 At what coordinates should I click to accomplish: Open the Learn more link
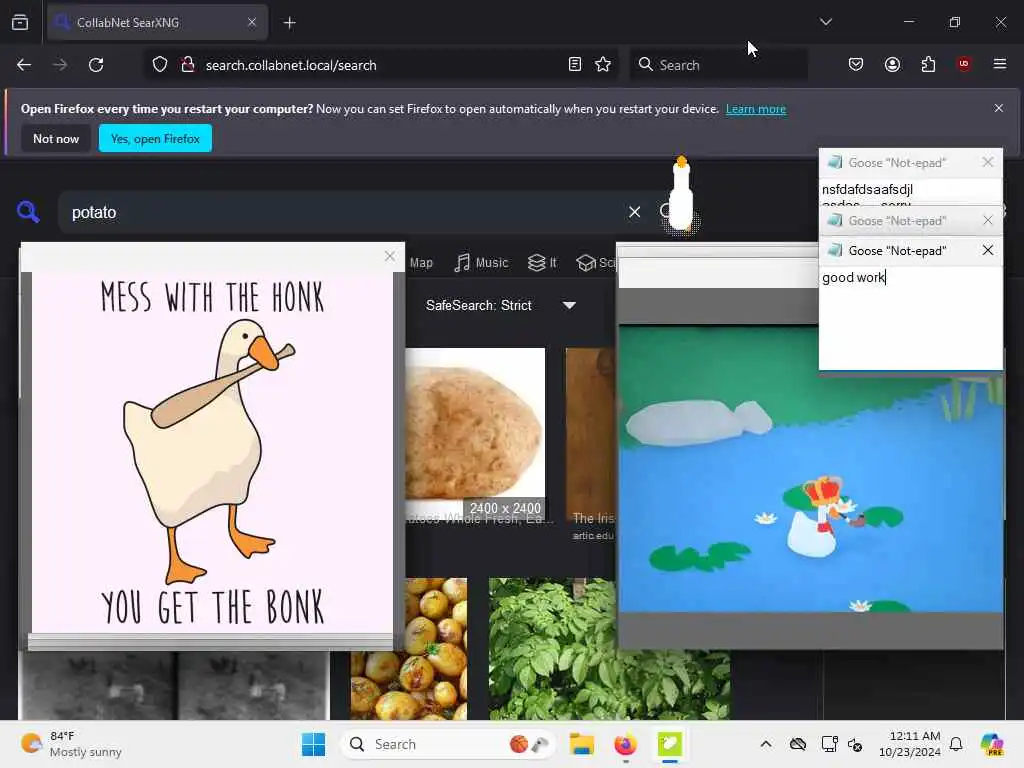(x=756, y=109)
